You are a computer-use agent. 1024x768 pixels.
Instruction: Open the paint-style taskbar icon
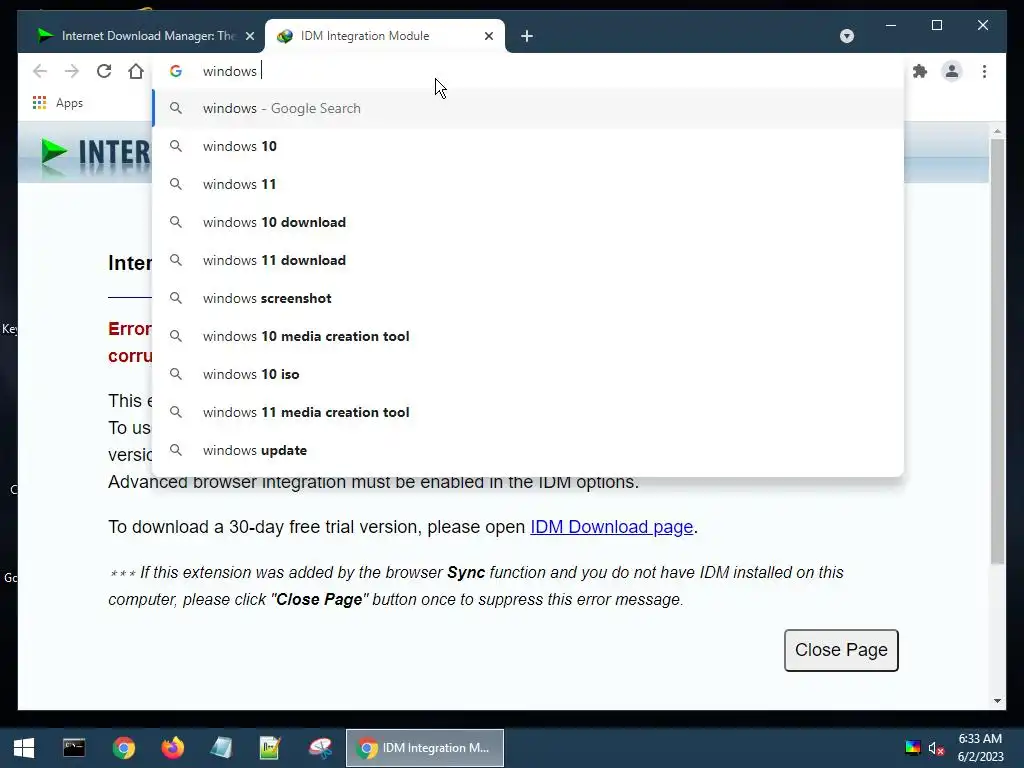(320, 748)
